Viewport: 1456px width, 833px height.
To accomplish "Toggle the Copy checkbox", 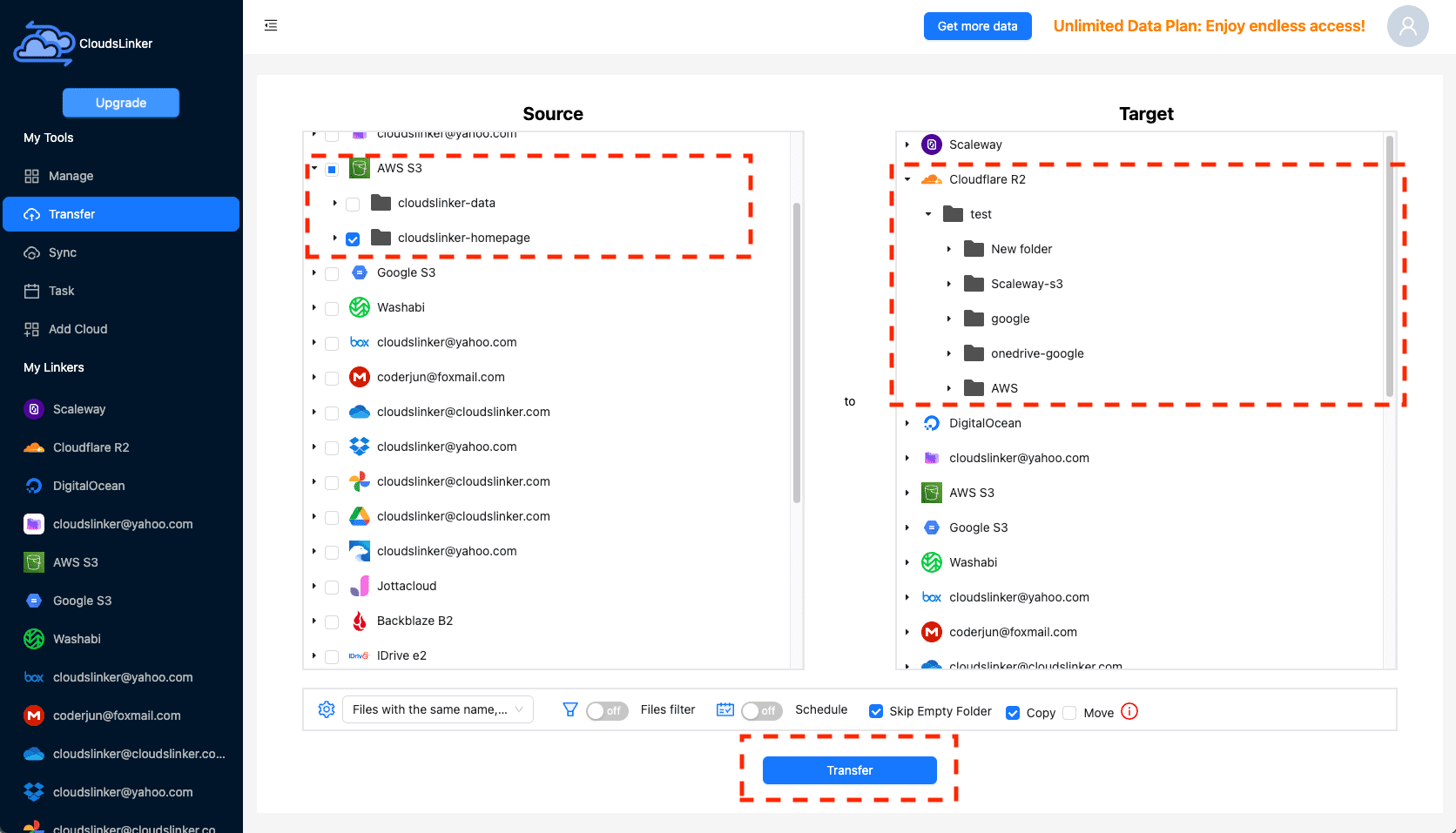I will coord(1013,712).
